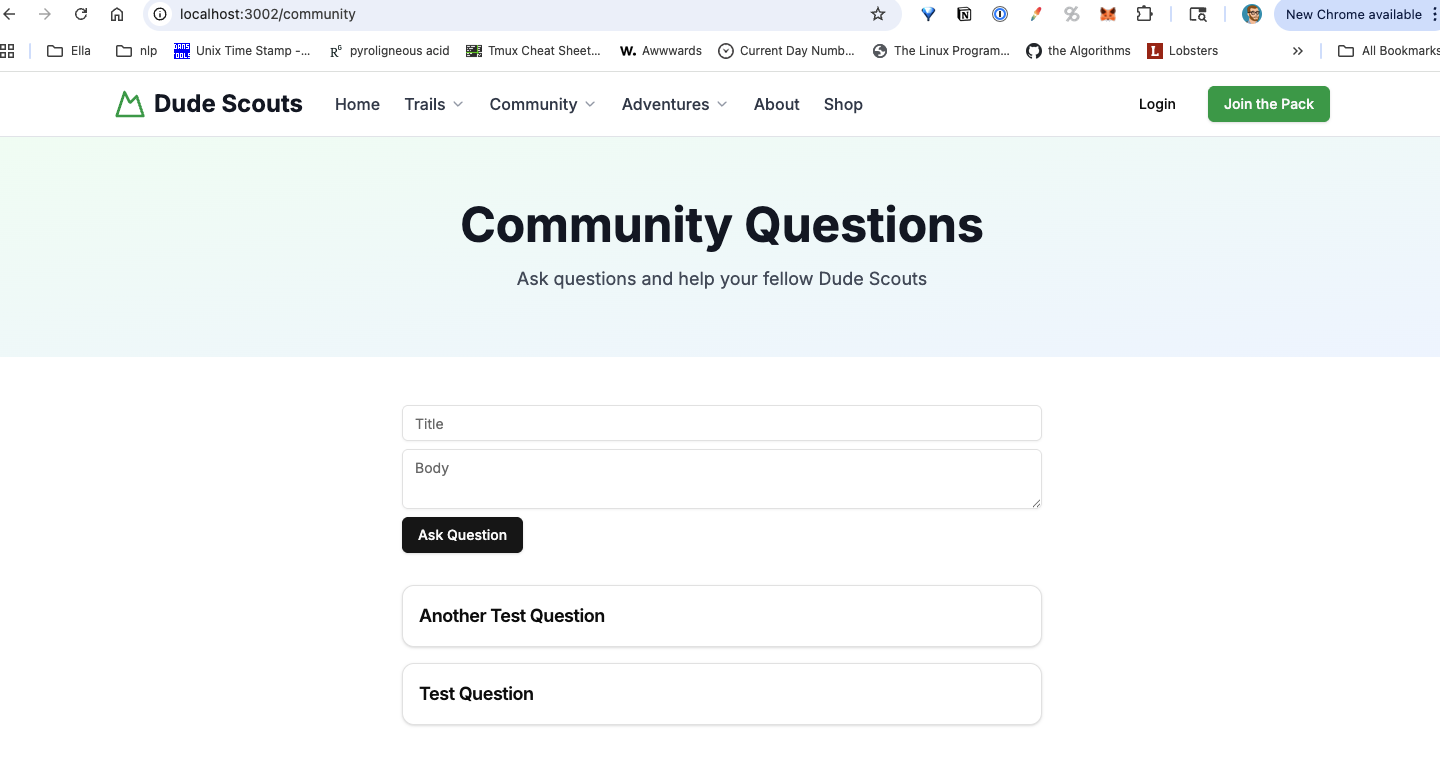The width and height of the screenshot is (1440, 781).
Task: Click the 1Password extension icon
Action: pos(1000,14)
